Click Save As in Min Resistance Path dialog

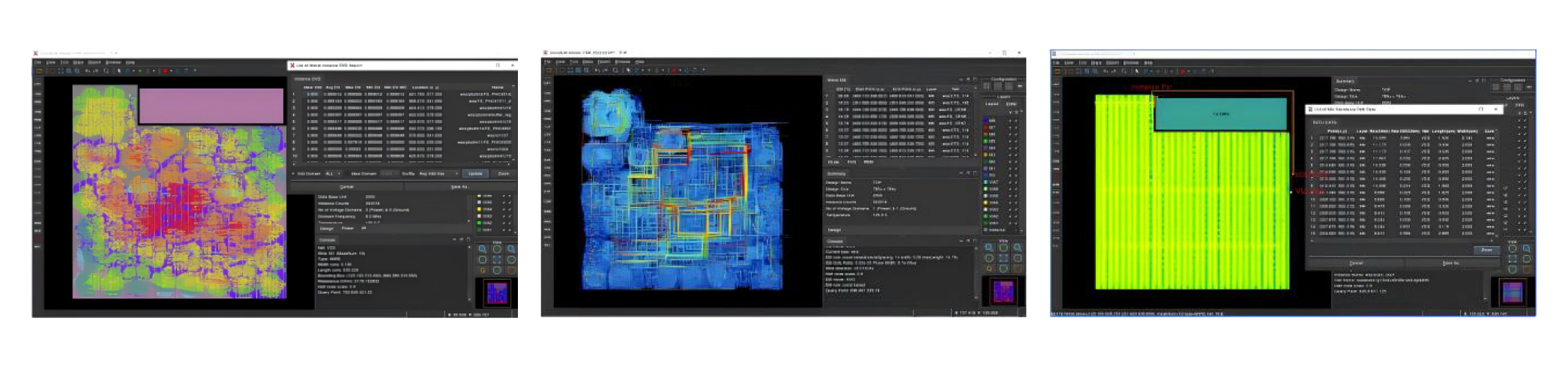coord(1450,263)
